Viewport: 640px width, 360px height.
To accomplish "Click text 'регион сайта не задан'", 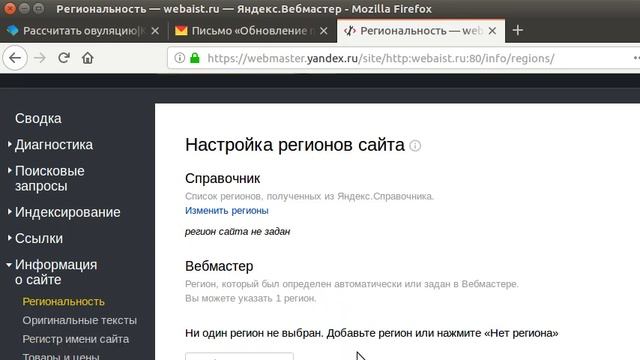I will (238, 231).
